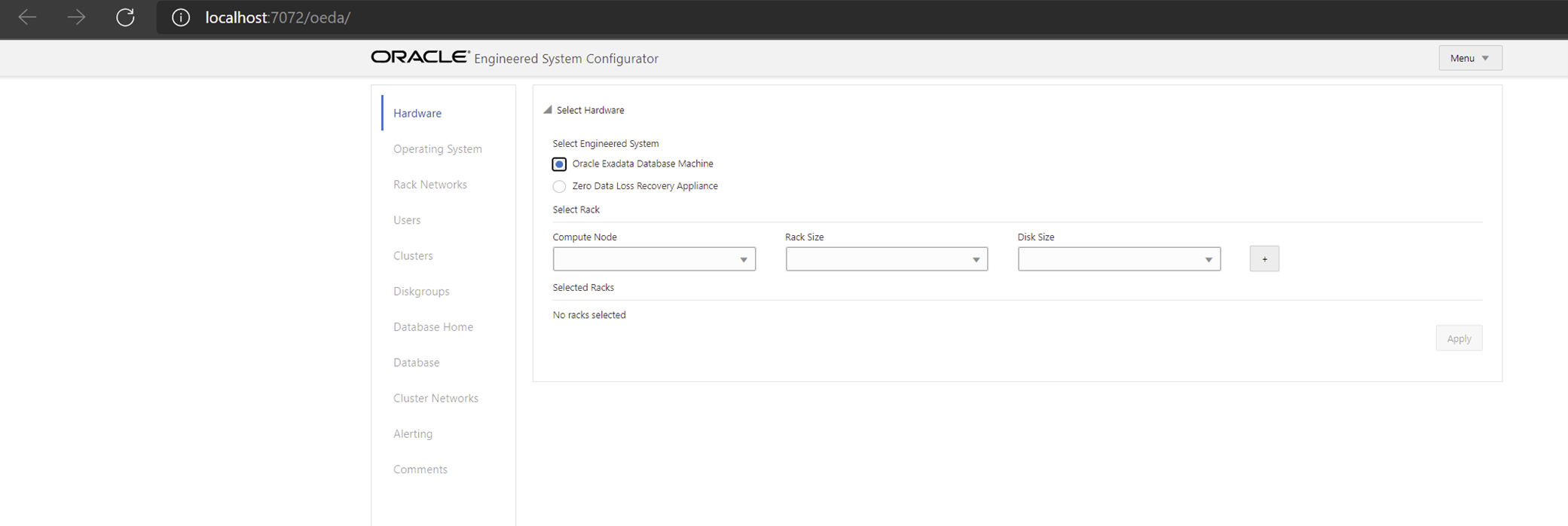Screen dimensions: 1568x526
Task: Open the Rack Size dropdown
Action: click(x=886, y=258)
